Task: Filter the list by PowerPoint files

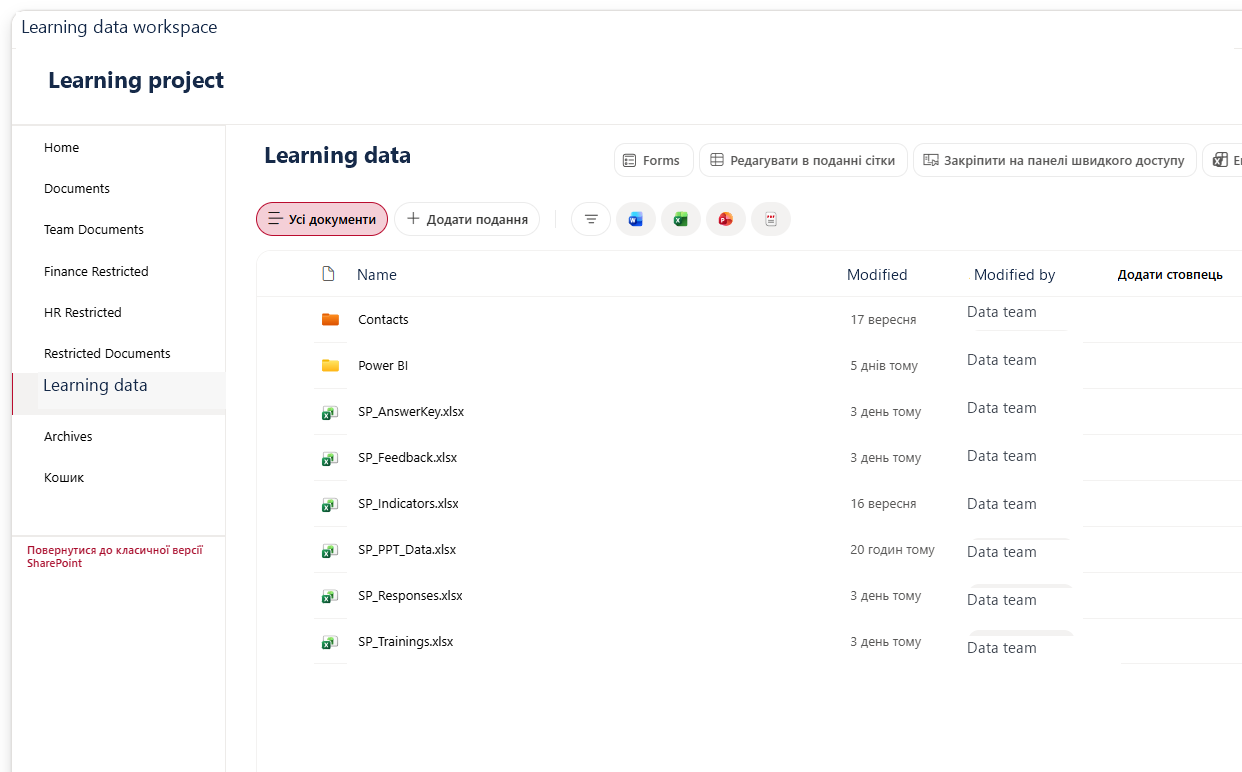Action: tap(726, 219)
